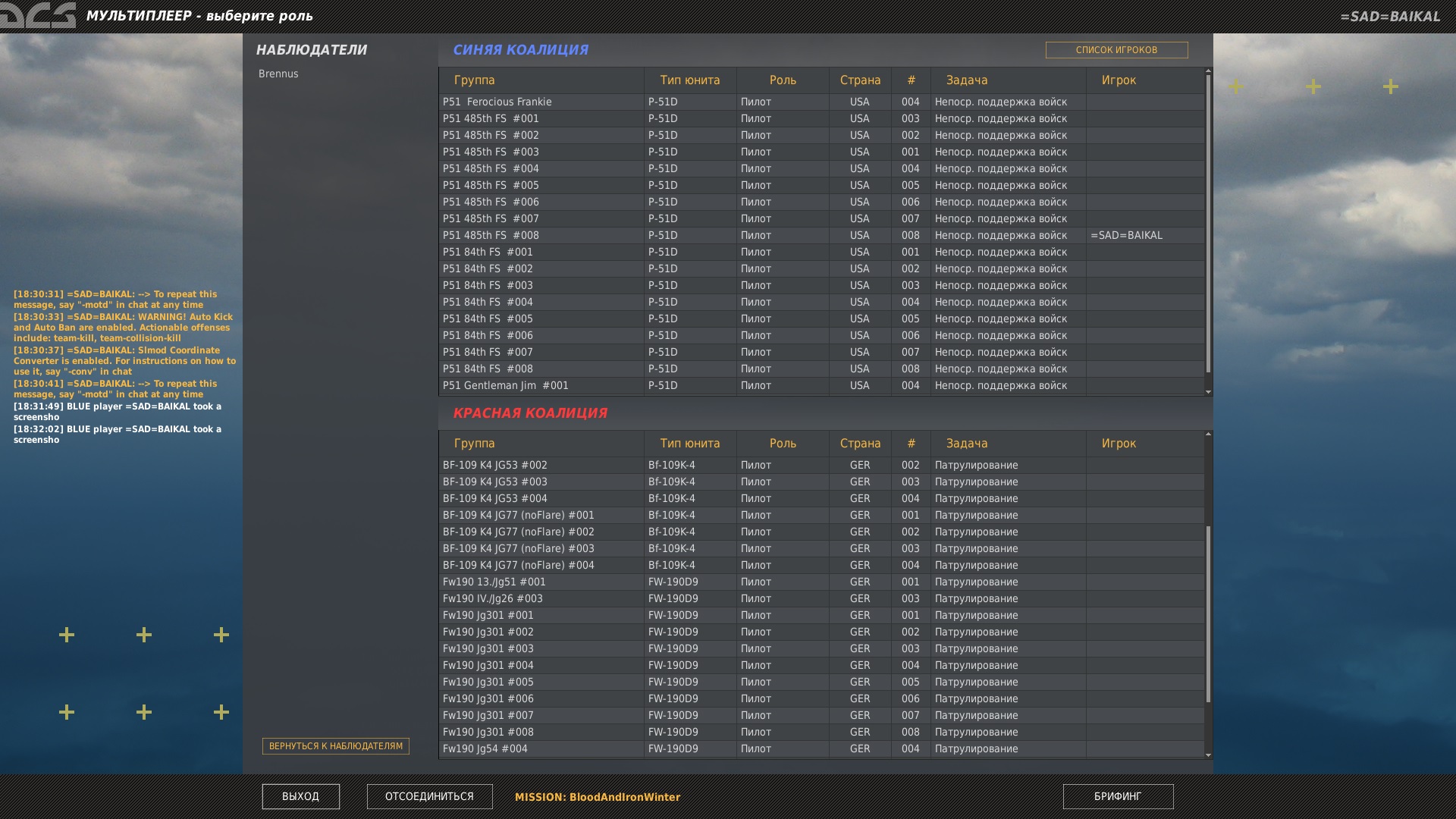Click MISSION: BloodAndIronWinter label
The image size is (1456, 819).
click(x=598, y=797)
